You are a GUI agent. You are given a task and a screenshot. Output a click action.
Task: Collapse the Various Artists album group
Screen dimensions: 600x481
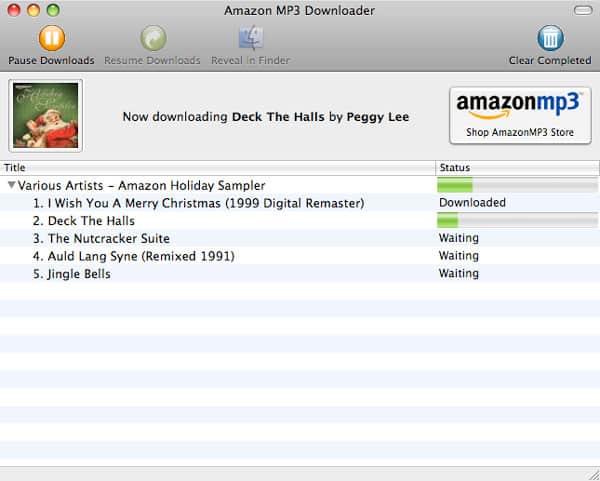[x=11, y=185]
